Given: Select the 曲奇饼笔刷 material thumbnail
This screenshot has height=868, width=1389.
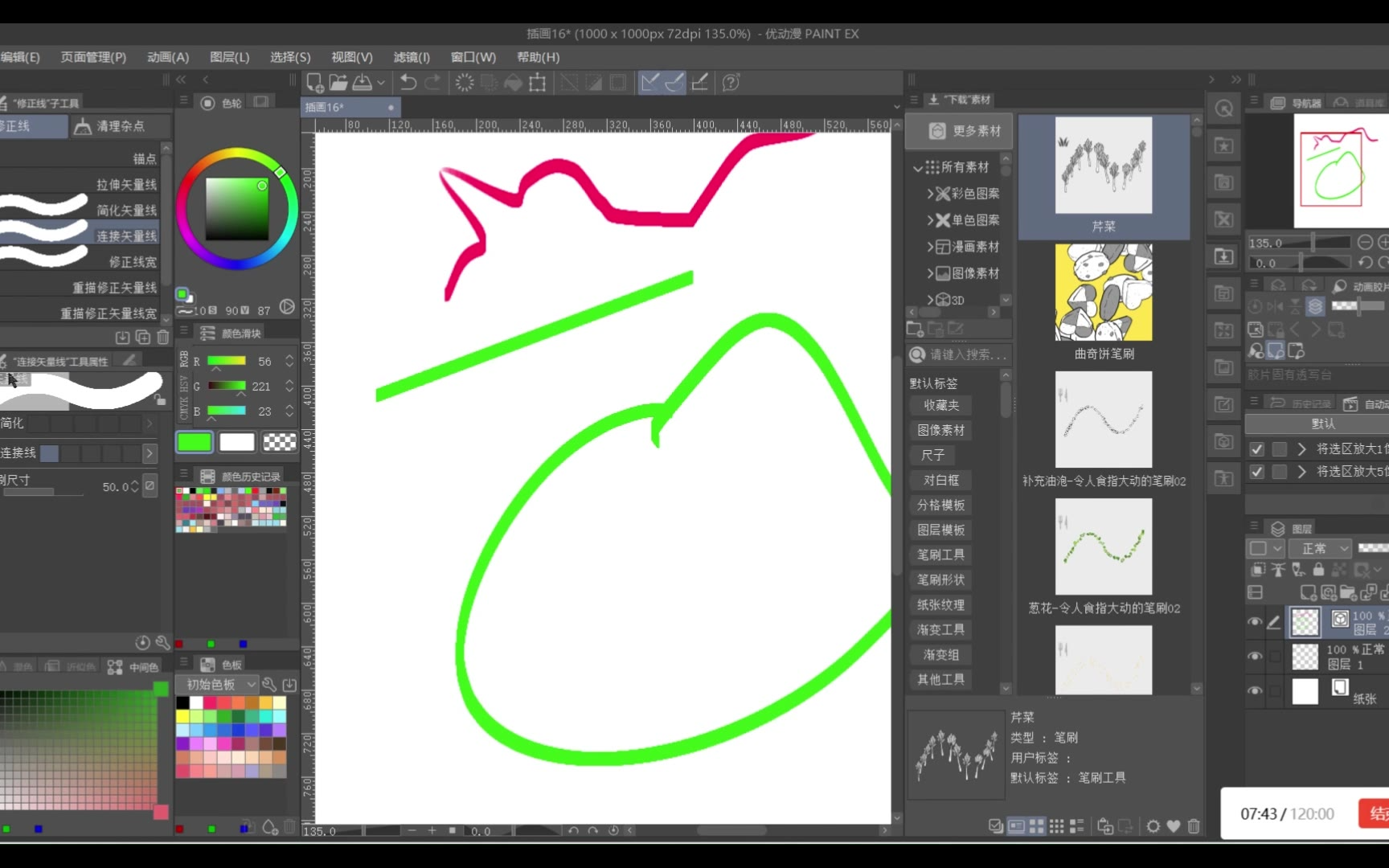Looking at the screenshot, I should coord(1104,293).
